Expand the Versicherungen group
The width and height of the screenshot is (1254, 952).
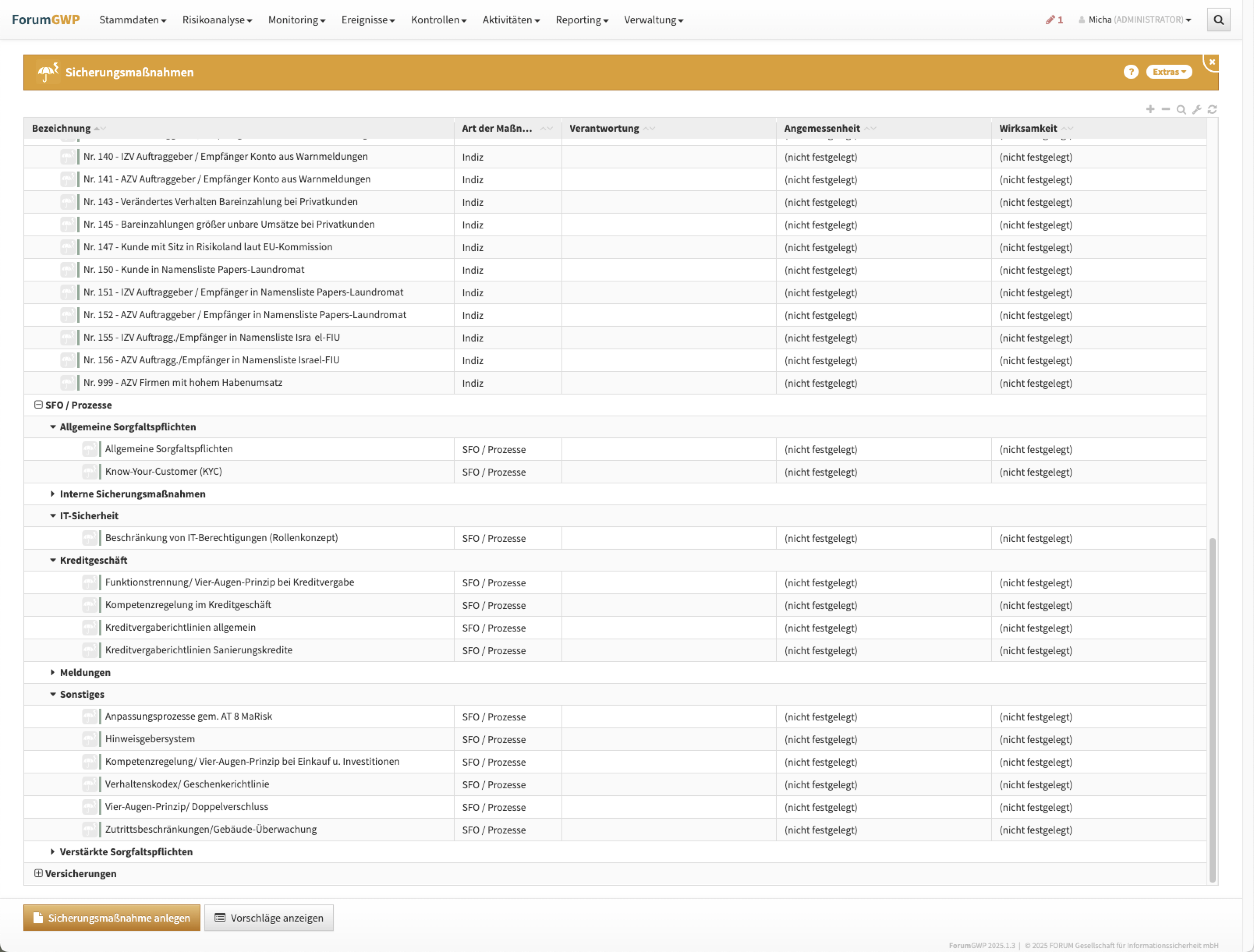pos(39,873)
